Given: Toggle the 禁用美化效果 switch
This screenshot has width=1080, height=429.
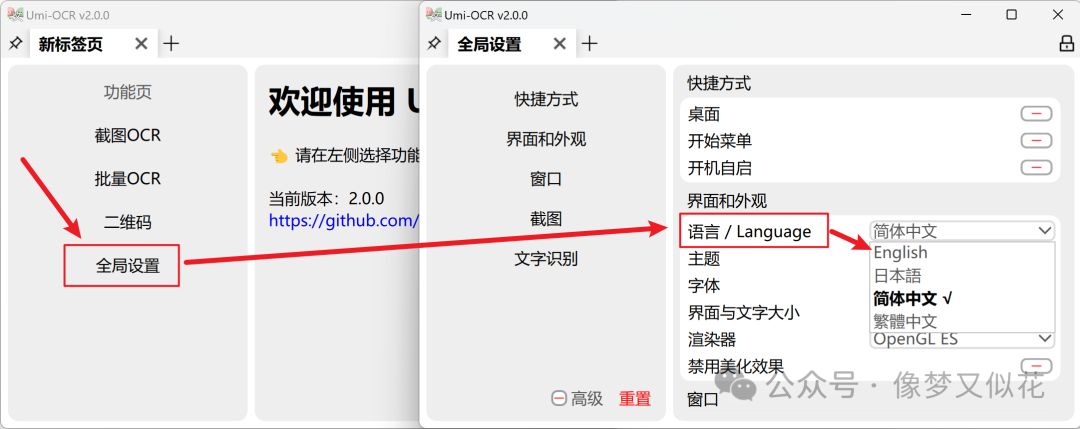Looking at the screenshot, I should coord(1036,366).
